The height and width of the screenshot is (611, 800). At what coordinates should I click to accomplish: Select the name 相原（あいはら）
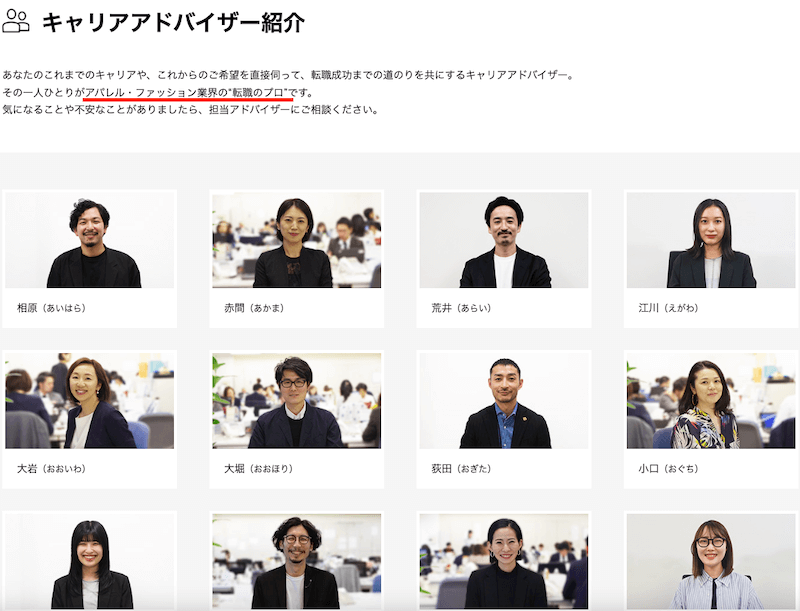tap(52, 308)
